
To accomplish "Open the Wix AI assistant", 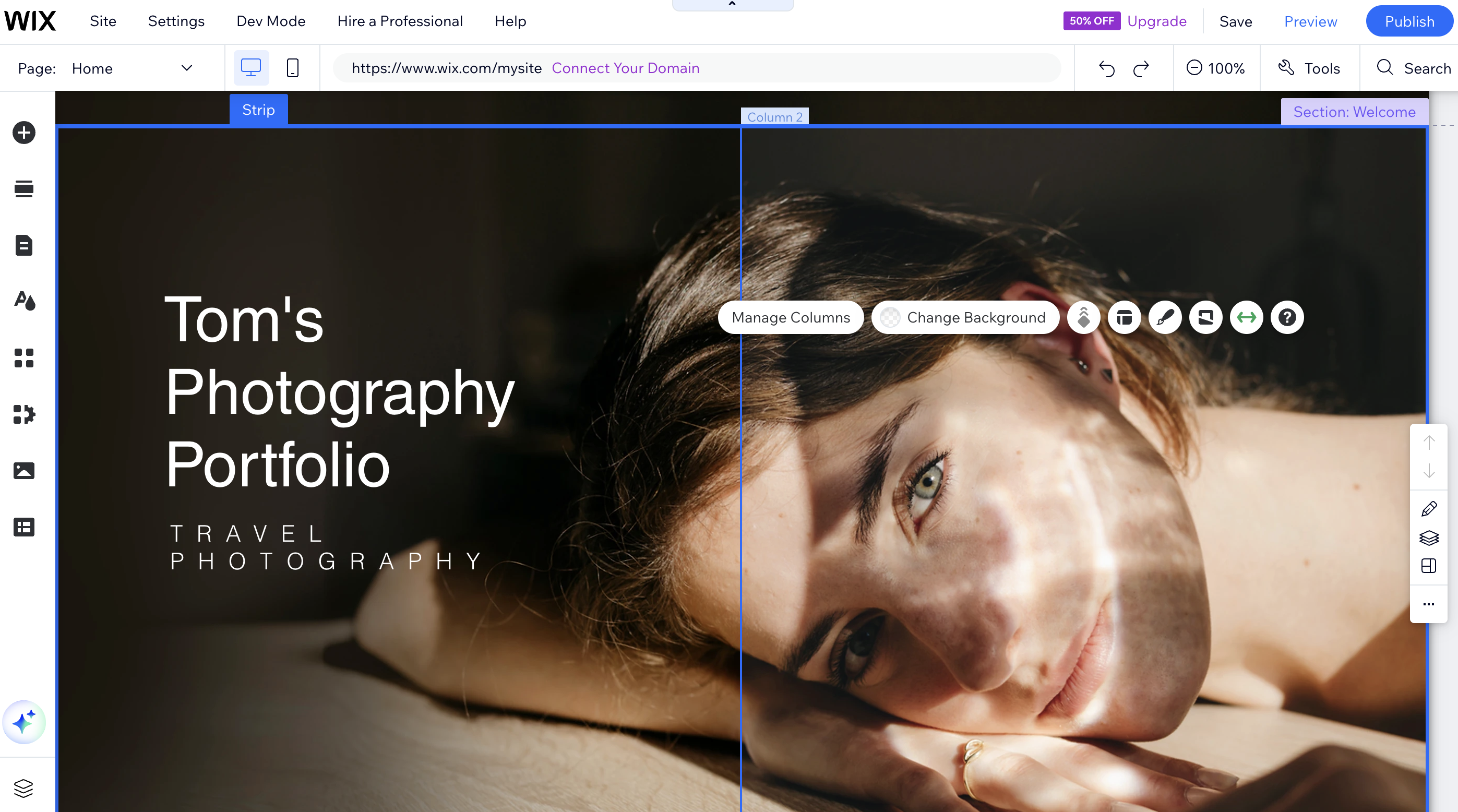I will tap(24, 722).
